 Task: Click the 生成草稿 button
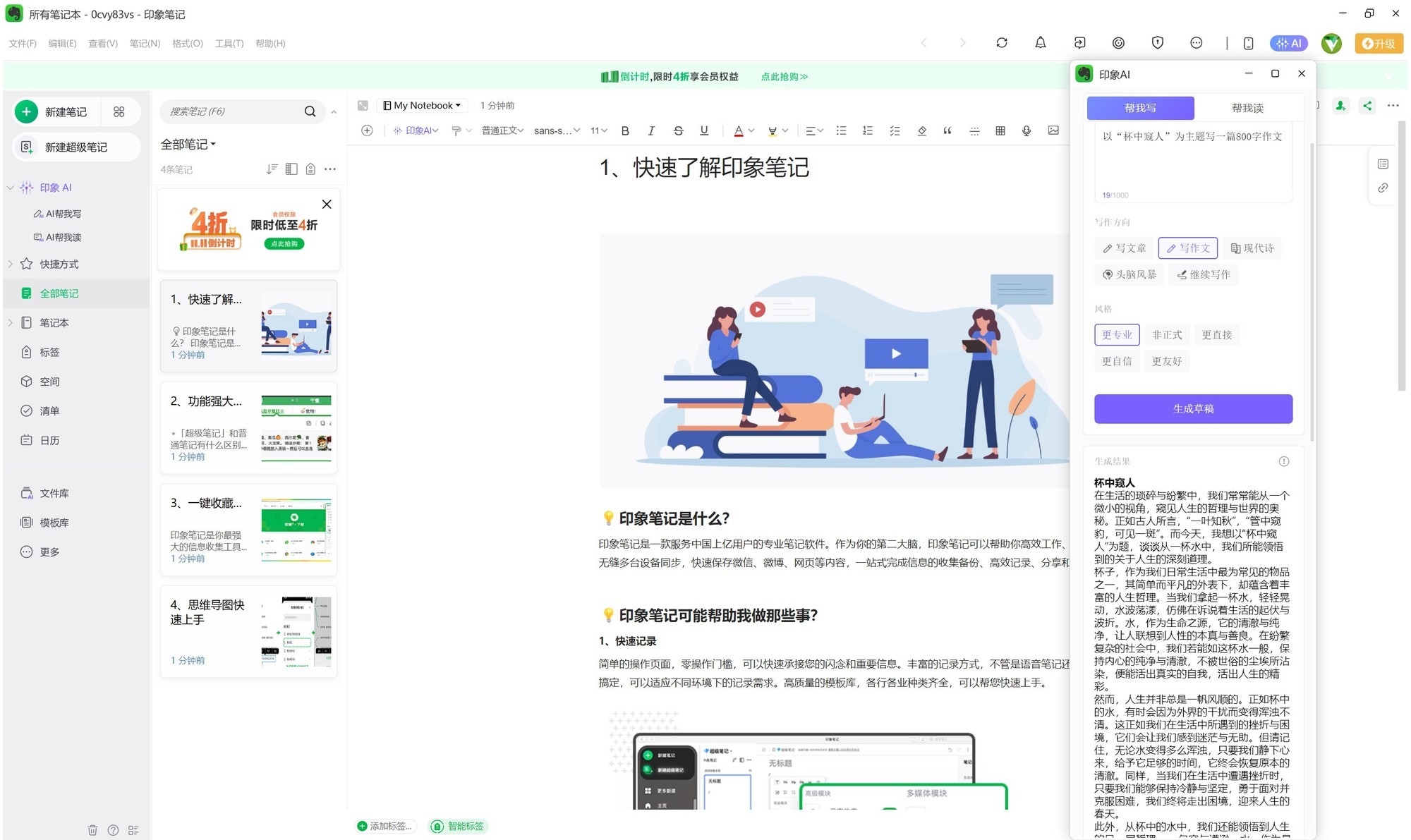tap(1192, 409)
